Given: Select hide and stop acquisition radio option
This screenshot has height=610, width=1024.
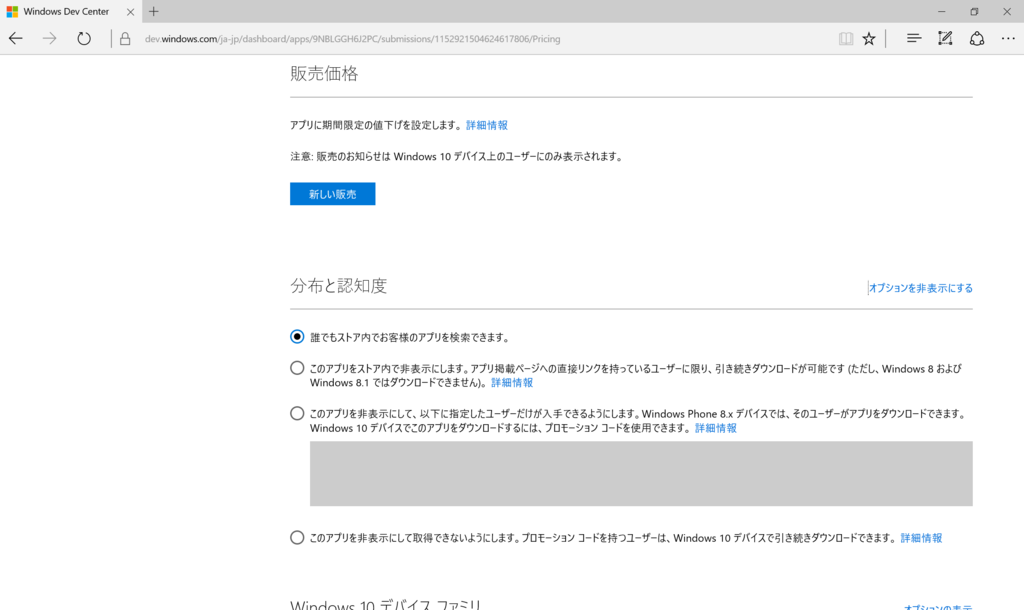Looking at the screenshot, I should tap(297, 538).
